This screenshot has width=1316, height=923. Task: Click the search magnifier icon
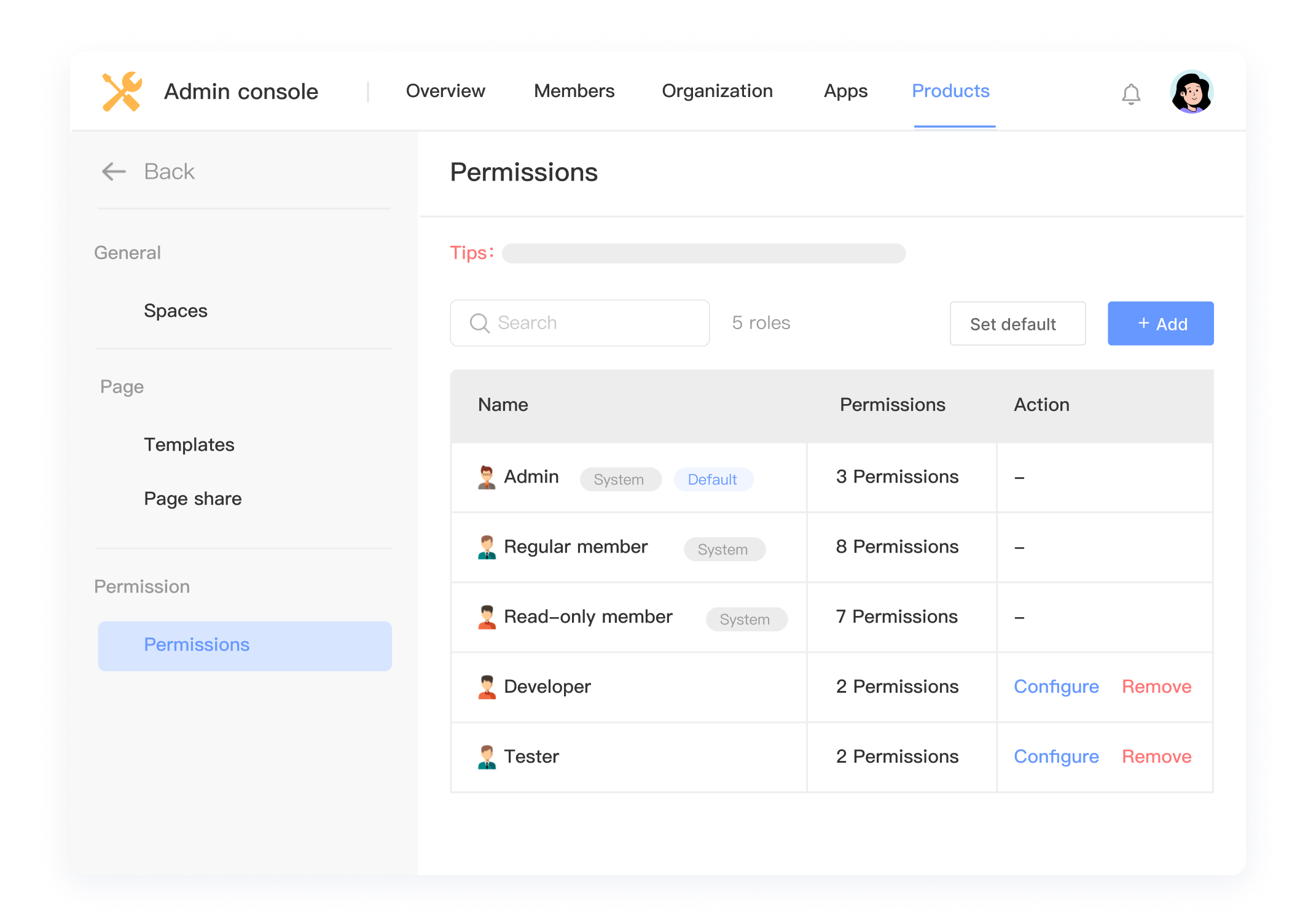pos(479,323)
